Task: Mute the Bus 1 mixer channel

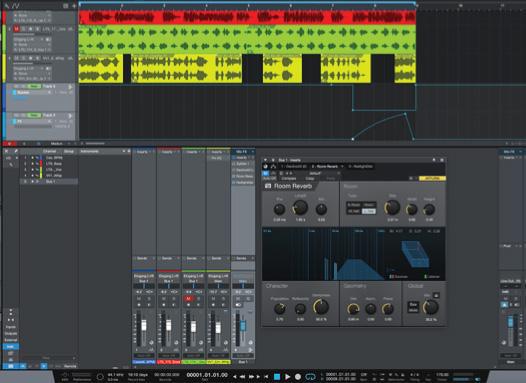Action: tap(238, 298)
